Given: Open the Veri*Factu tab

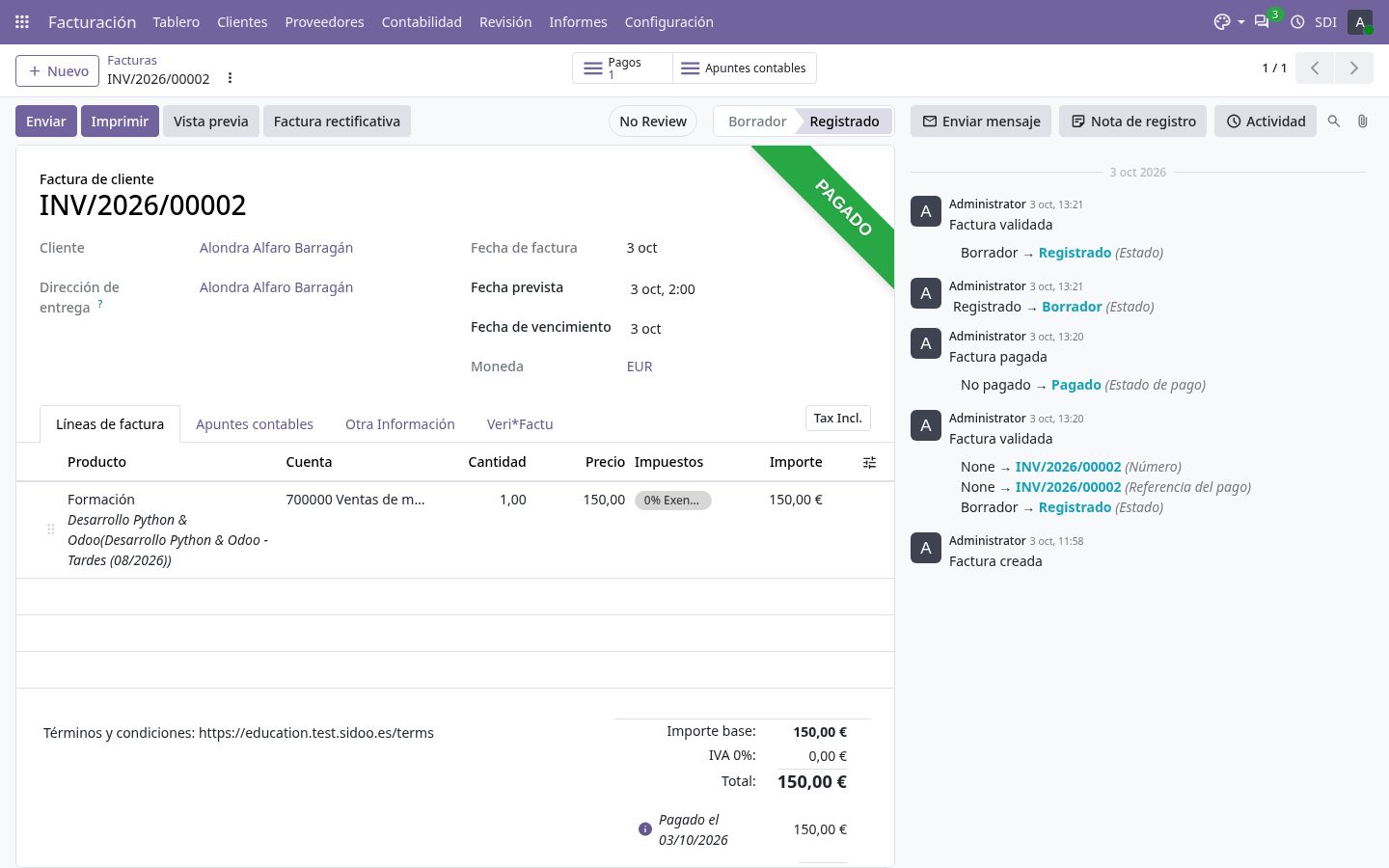Looking at the screenshot, I should 520,424.
